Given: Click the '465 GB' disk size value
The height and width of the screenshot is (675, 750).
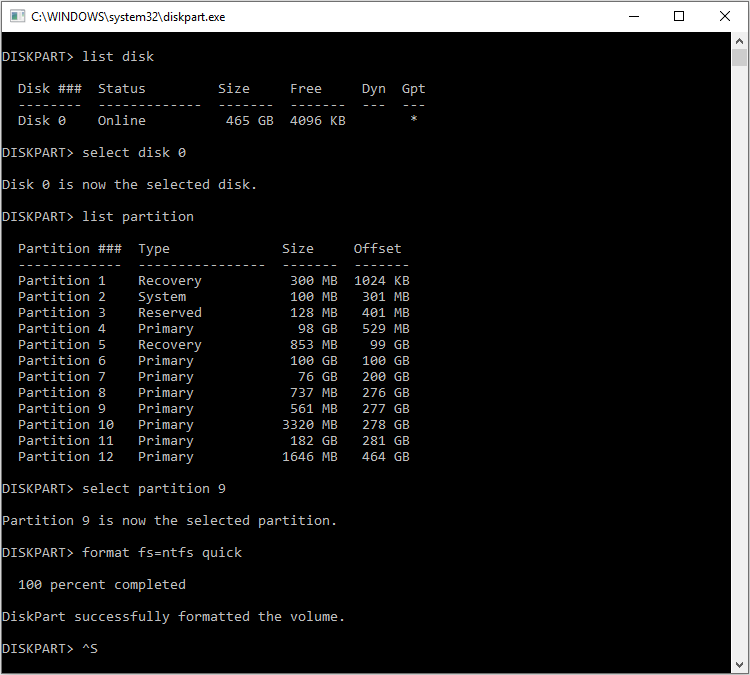Looking at the screenshot, I should (250, 121).
